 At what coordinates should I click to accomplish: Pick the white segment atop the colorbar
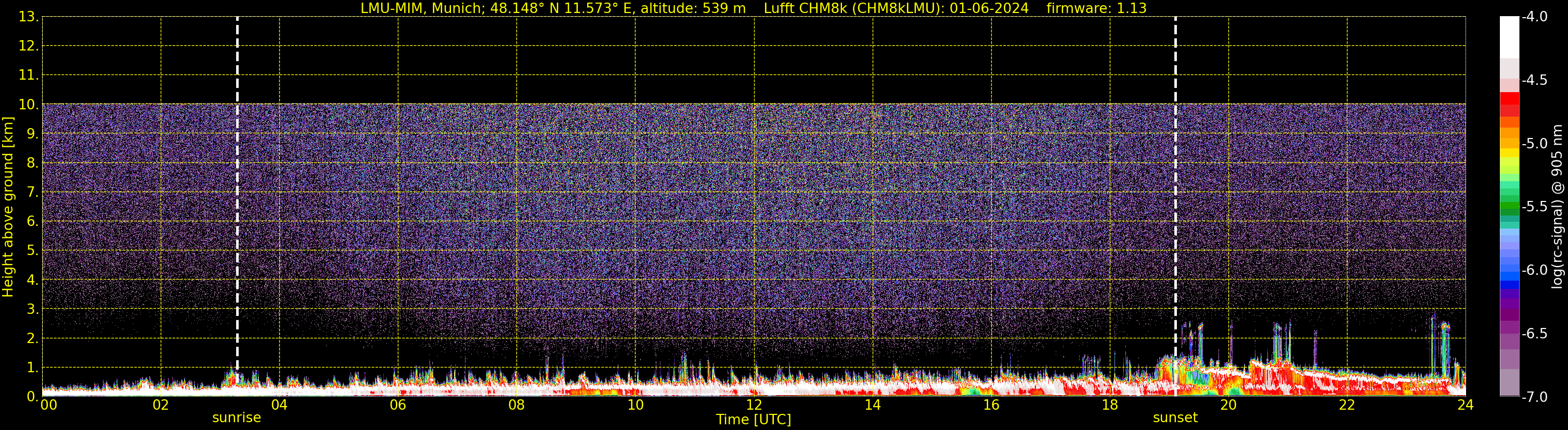click(1510, 38)
